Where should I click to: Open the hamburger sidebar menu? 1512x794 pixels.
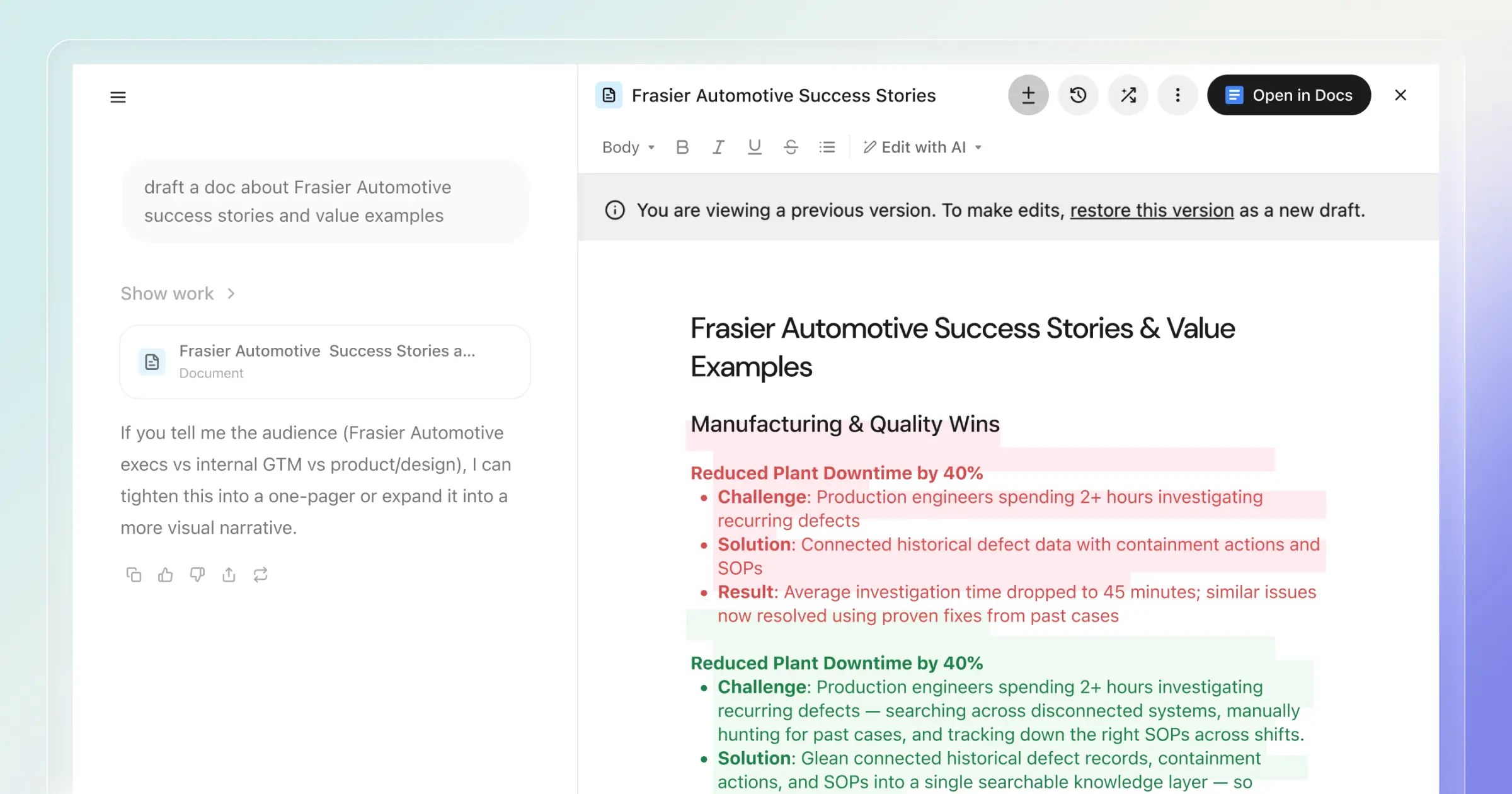coord(118,97)
